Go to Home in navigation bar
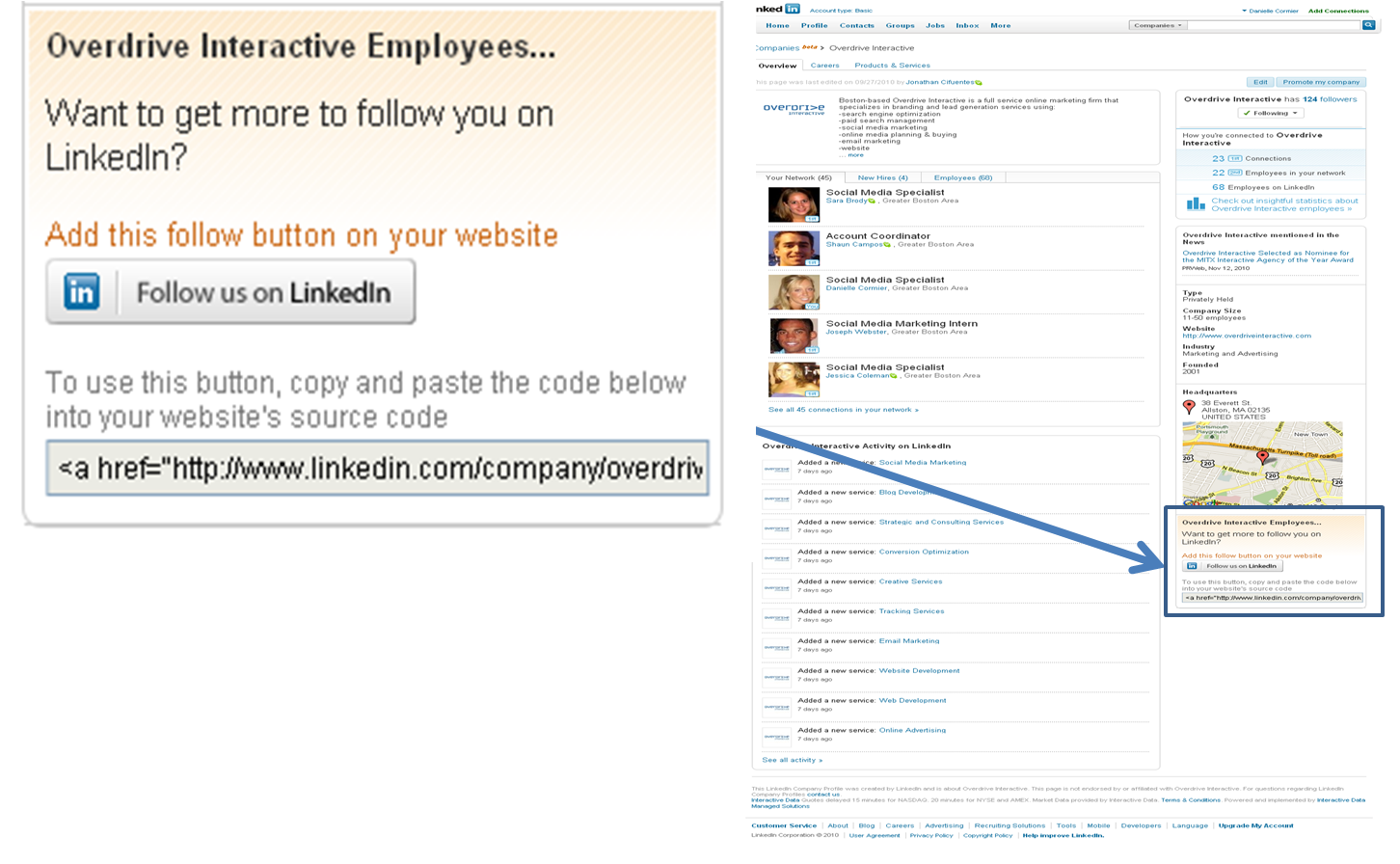 [777, 26]
